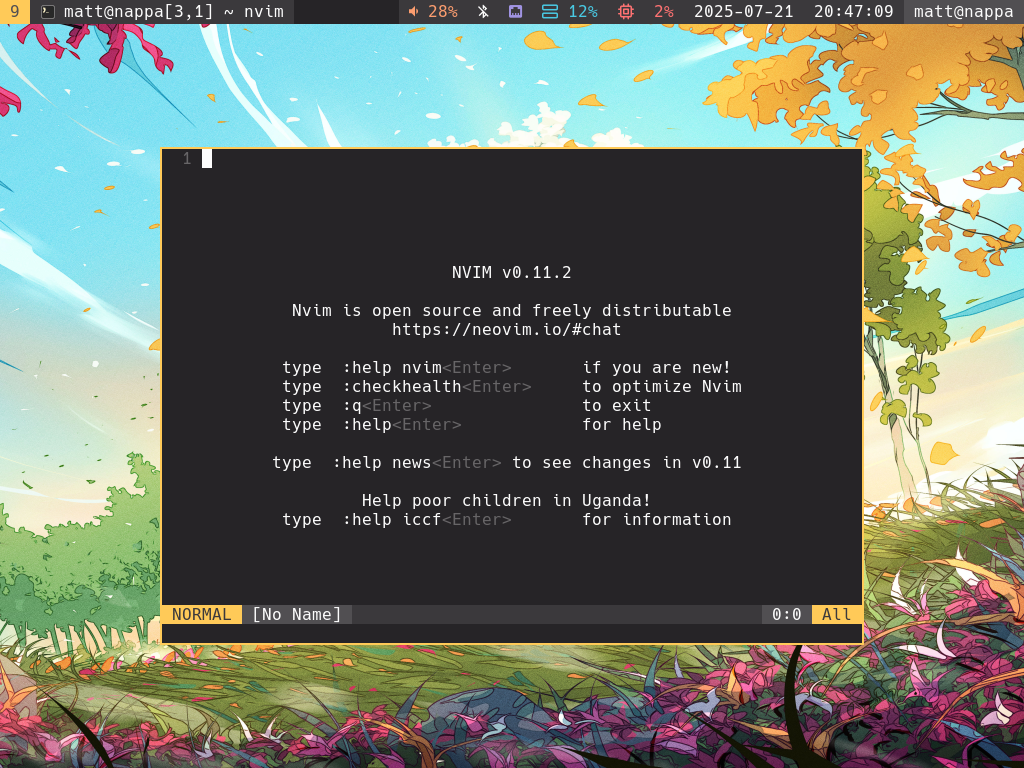The image size is (1024, 768).
Task: Click the 0:0 cursor position indicator
Action: point(786,614)
